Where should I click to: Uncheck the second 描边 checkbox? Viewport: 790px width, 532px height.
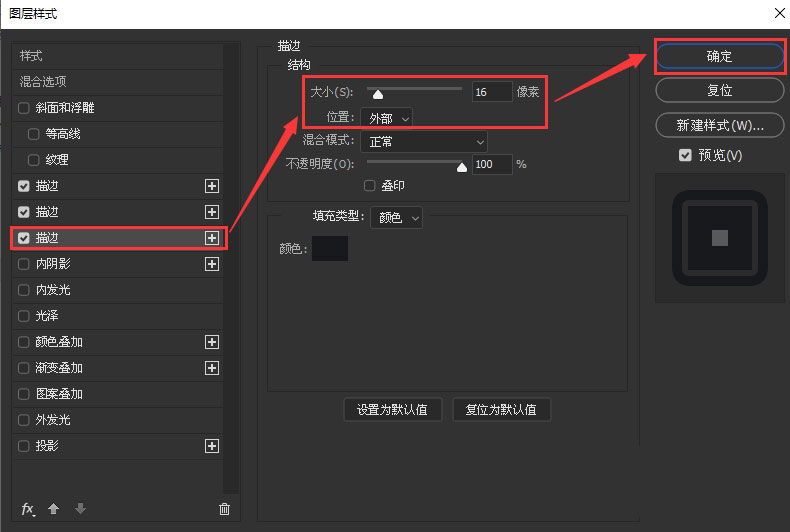coord(24,212)
